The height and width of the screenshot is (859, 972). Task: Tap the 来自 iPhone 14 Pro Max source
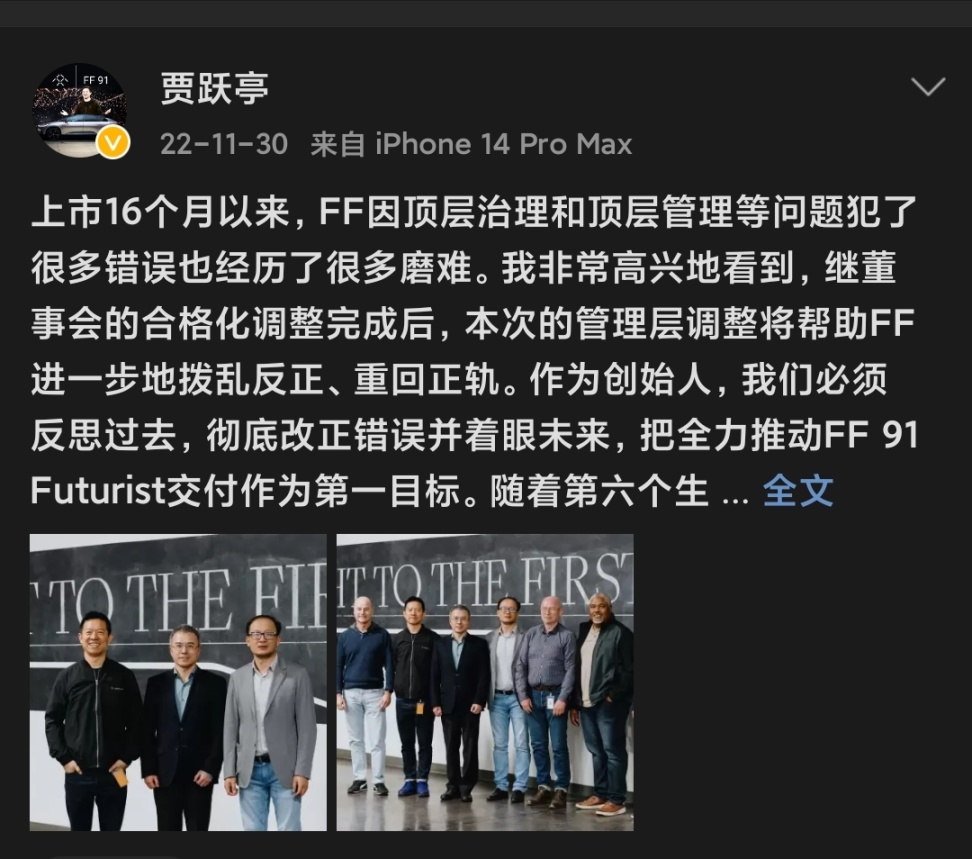tap(471, 144)
